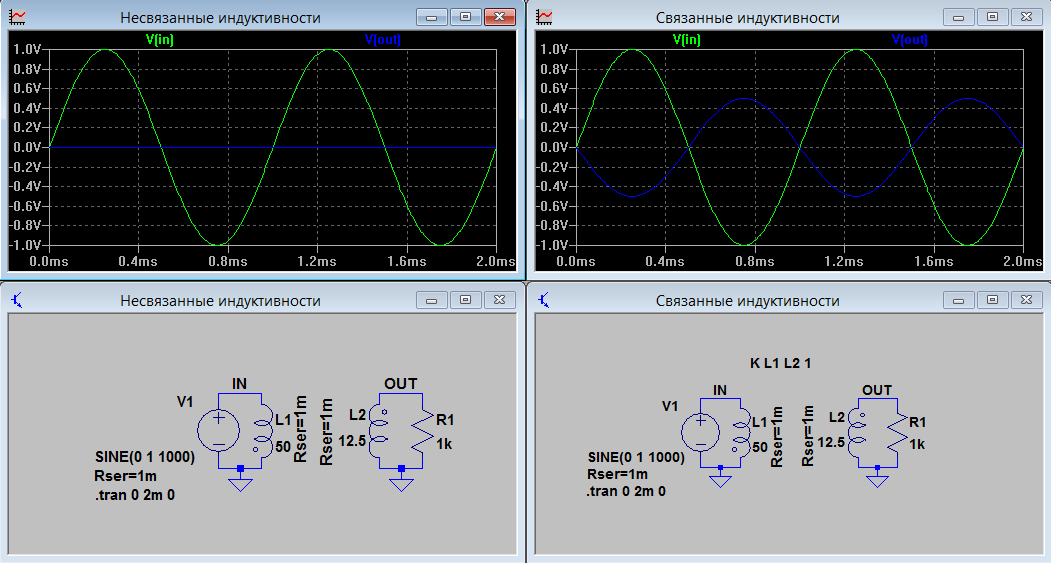Click inductor L1 symbol in coupled schematic
The height and width of the screenshot is (563, 1051).
tap(741, 432)
